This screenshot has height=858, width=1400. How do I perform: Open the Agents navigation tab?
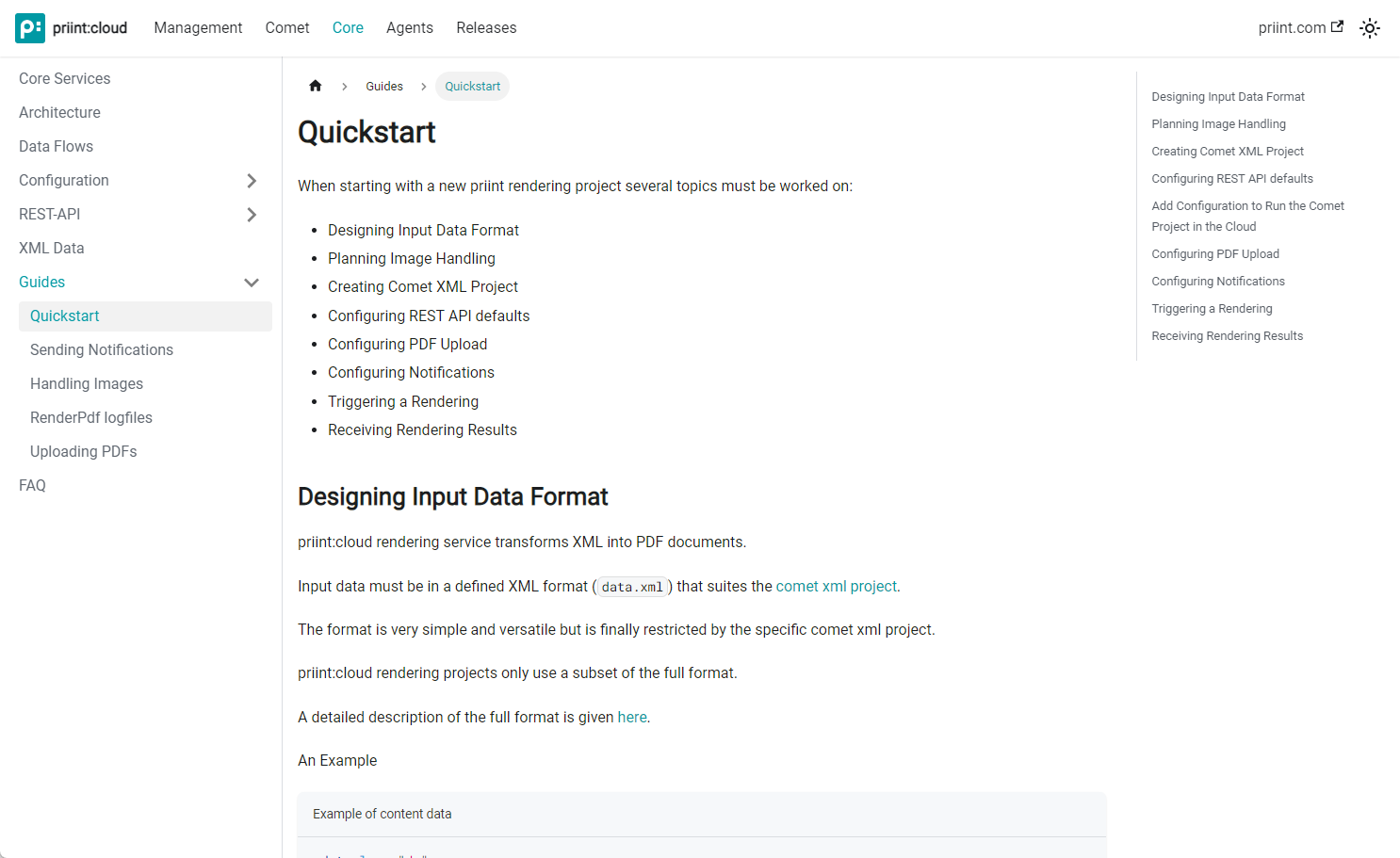coord(410,28)
